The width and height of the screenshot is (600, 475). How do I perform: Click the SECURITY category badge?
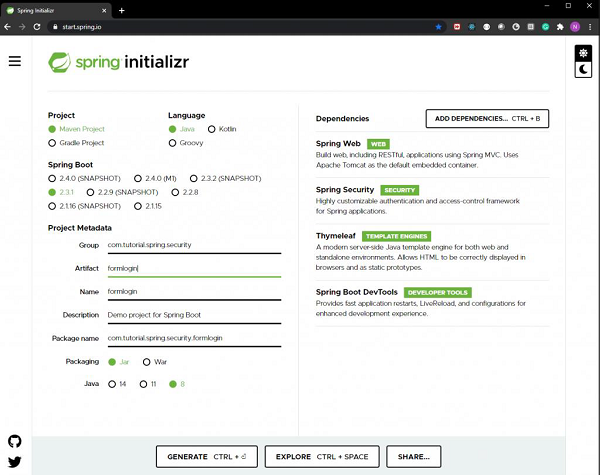pos(399,190)
